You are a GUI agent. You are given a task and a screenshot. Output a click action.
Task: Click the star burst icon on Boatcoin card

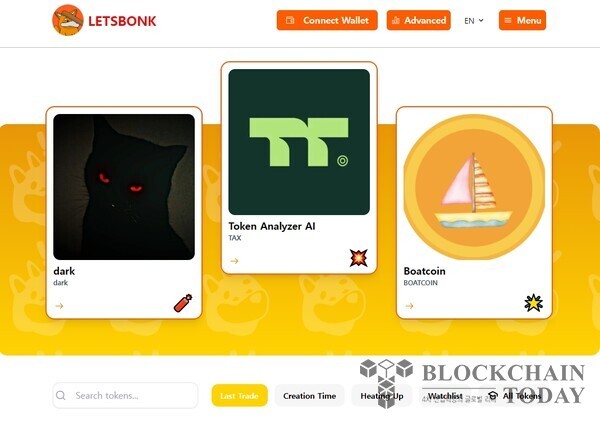(533, 303)
